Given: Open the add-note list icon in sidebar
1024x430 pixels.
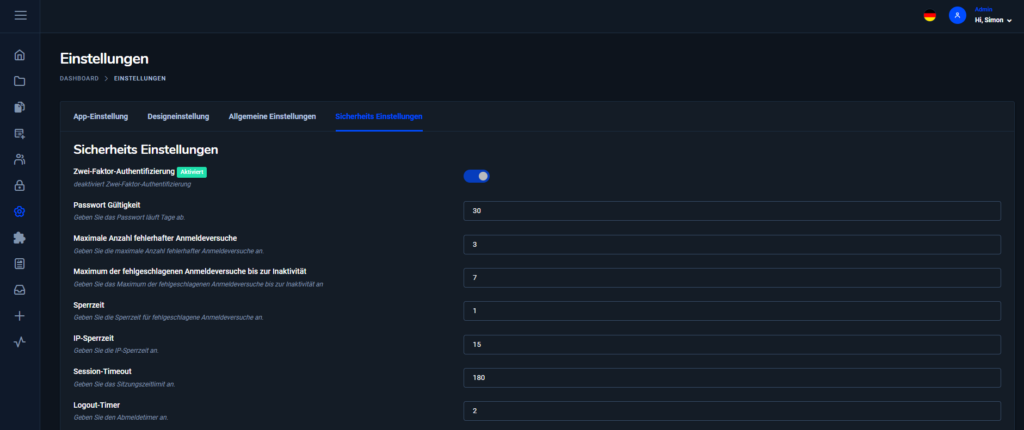Looking at the screenshot, I should click(x=20, y=133).
